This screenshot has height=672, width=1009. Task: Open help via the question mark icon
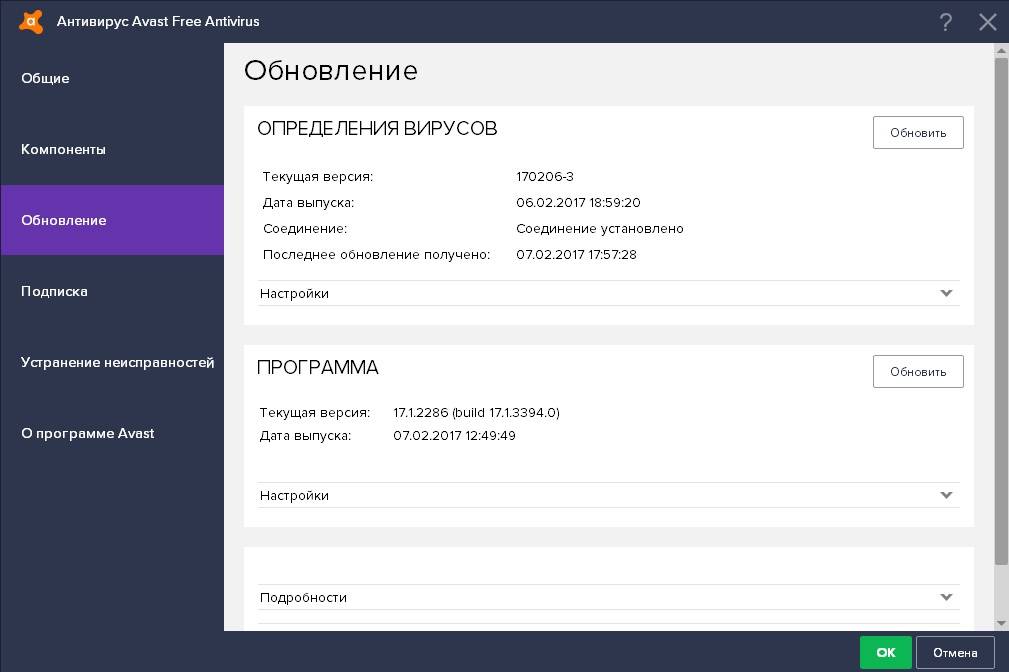coord(945,22)
